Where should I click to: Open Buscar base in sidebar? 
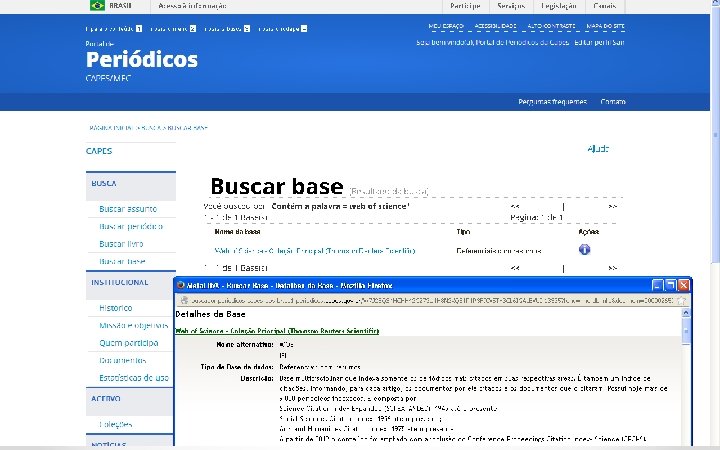122,261
